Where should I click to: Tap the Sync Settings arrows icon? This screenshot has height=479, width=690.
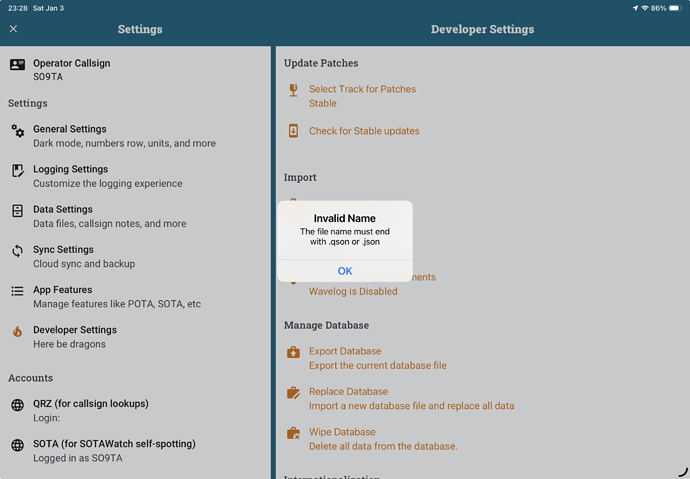click(17, 251)
